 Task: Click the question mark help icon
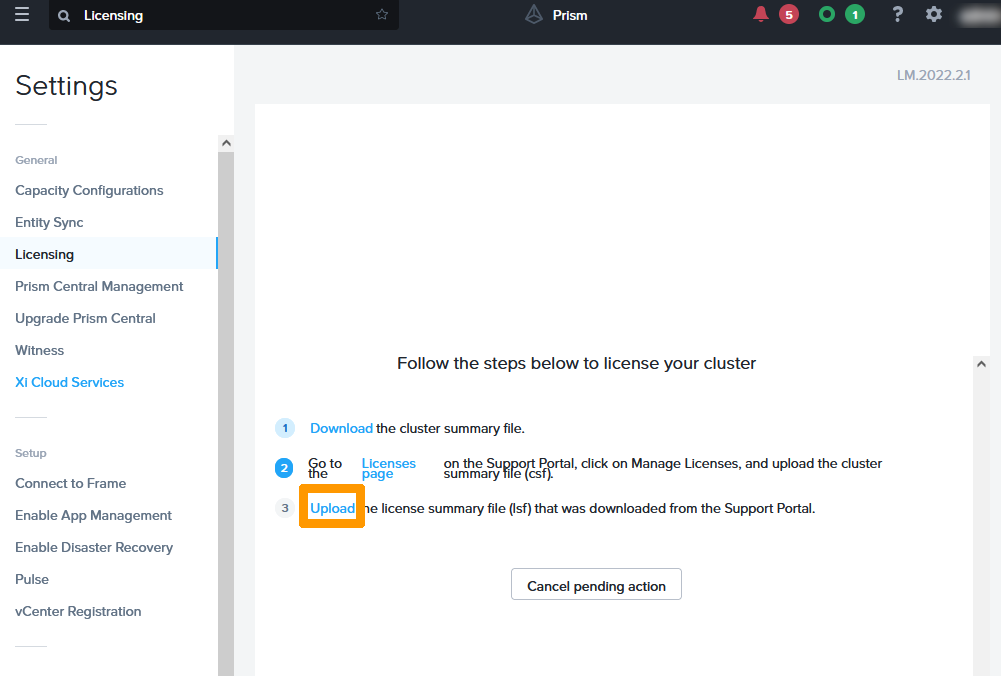897,14
